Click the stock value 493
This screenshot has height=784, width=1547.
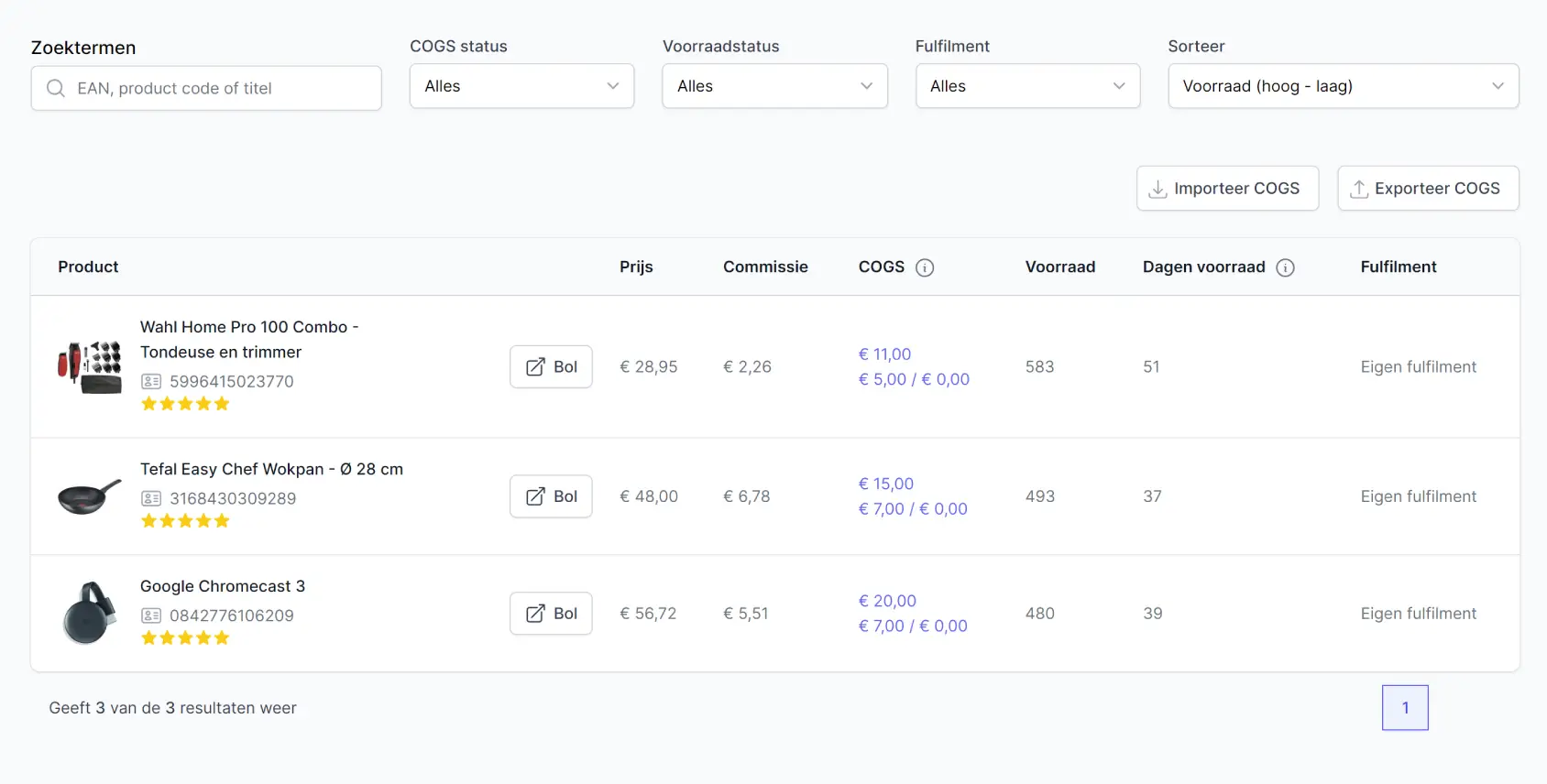pyautogui.click(x=1040, y=496)
